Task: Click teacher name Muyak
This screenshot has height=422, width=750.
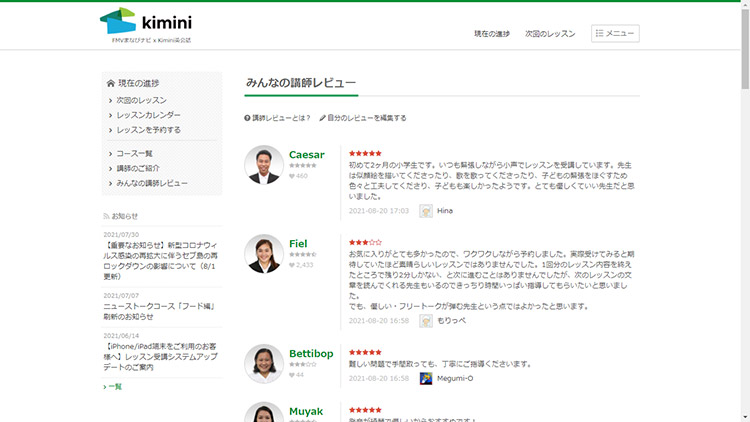Action: tap(306, 411)
